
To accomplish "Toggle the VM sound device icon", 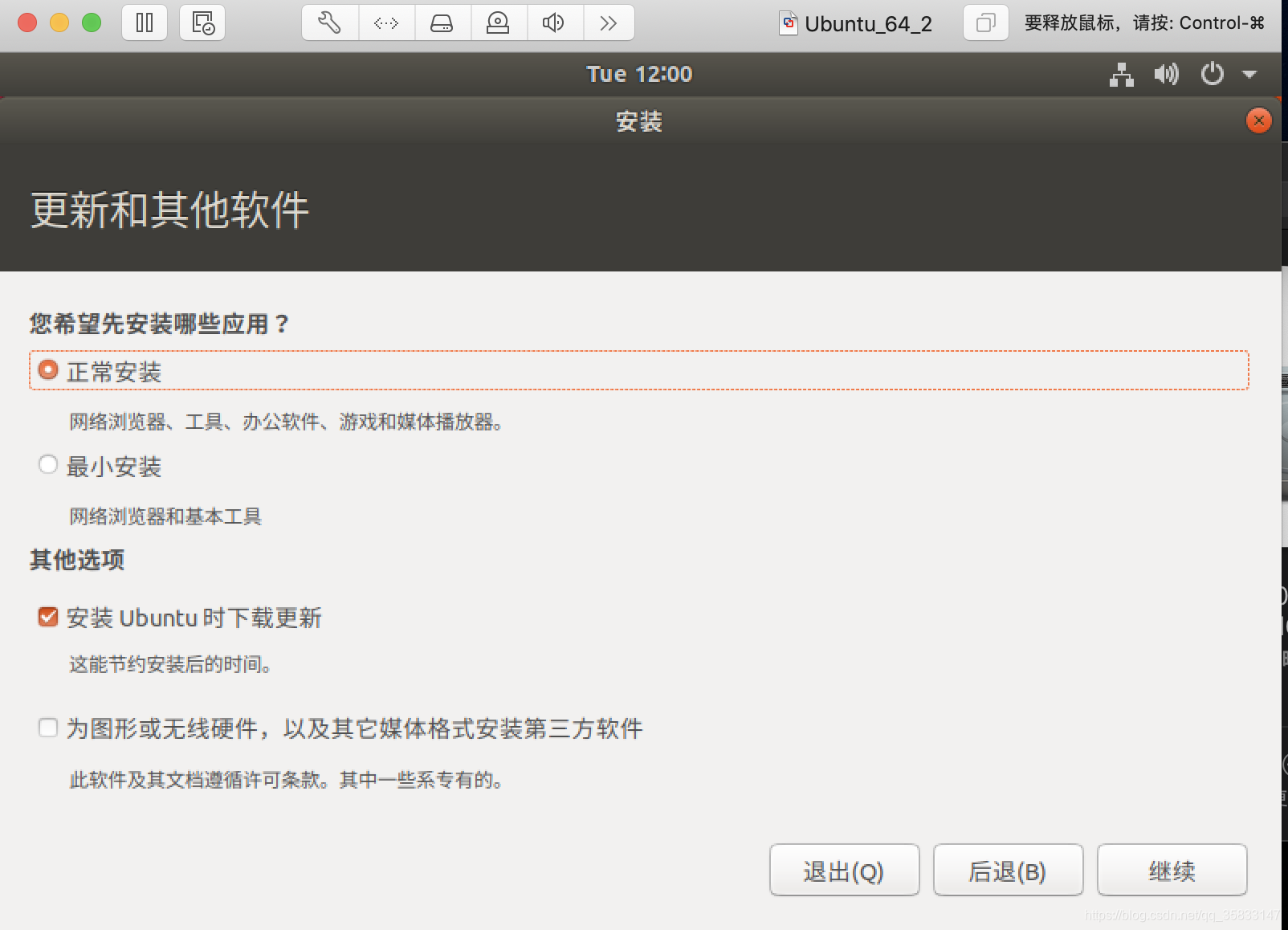I will click(553, 22).
